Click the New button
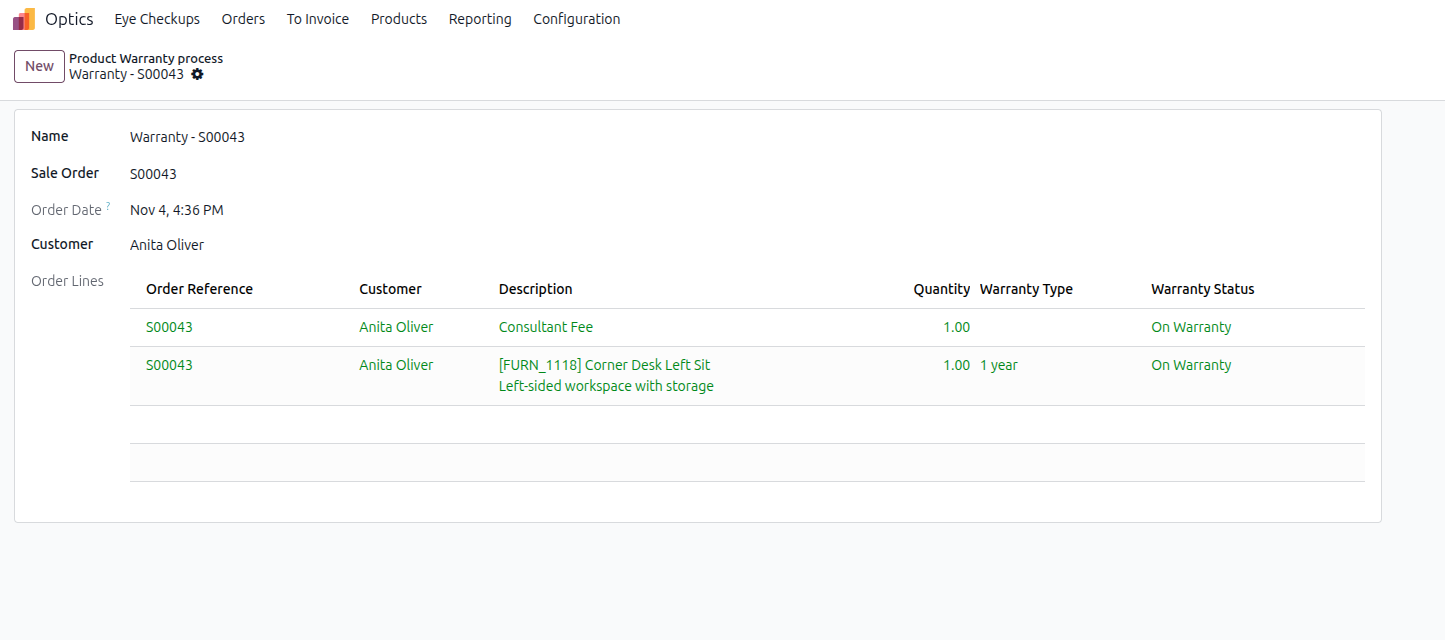Screen dimensions: 1445x640 pyautogui.click(x=39, y=66)
